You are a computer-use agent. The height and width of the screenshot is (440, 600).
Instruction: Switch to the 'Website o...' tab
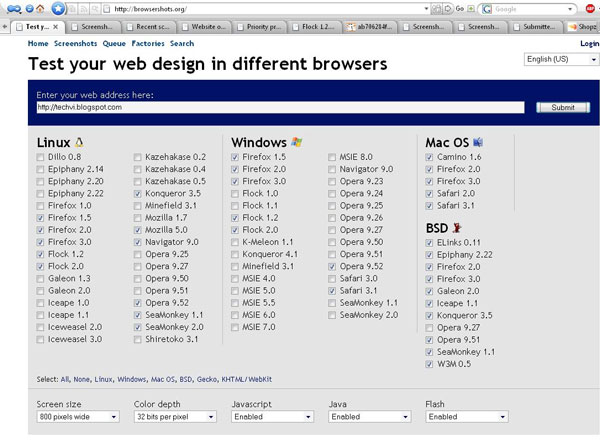pyautogui.click(x=205, y=27)
